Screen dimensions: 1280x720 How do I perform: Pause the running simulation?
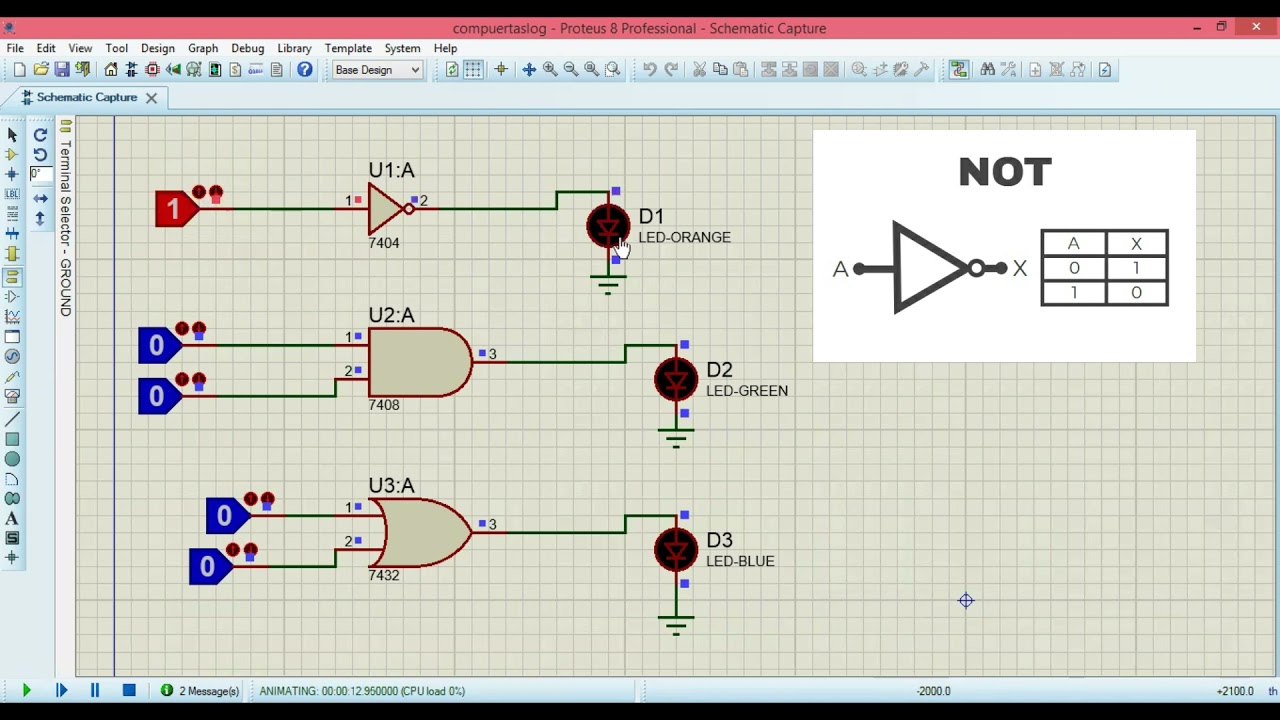pos(95,690)
